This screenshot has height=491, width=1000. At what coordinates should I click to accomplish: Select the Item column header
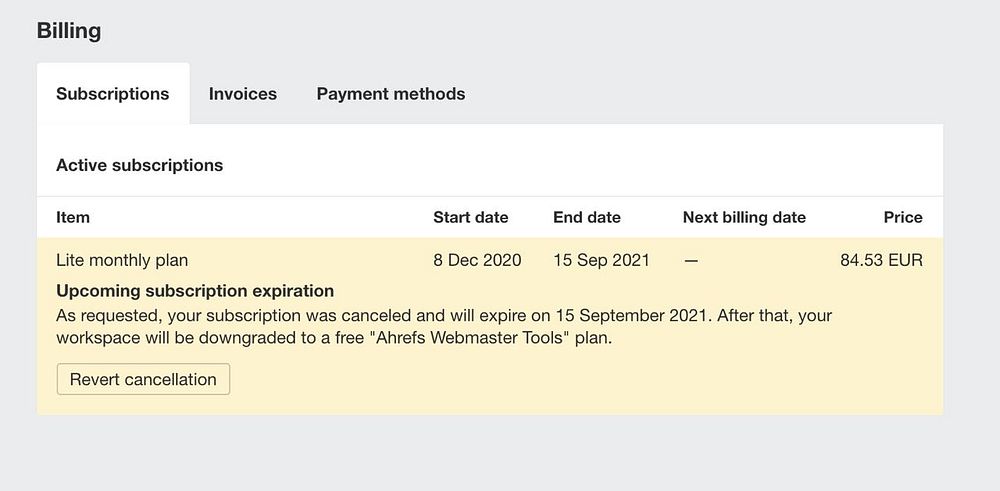(x=73, y=217)
